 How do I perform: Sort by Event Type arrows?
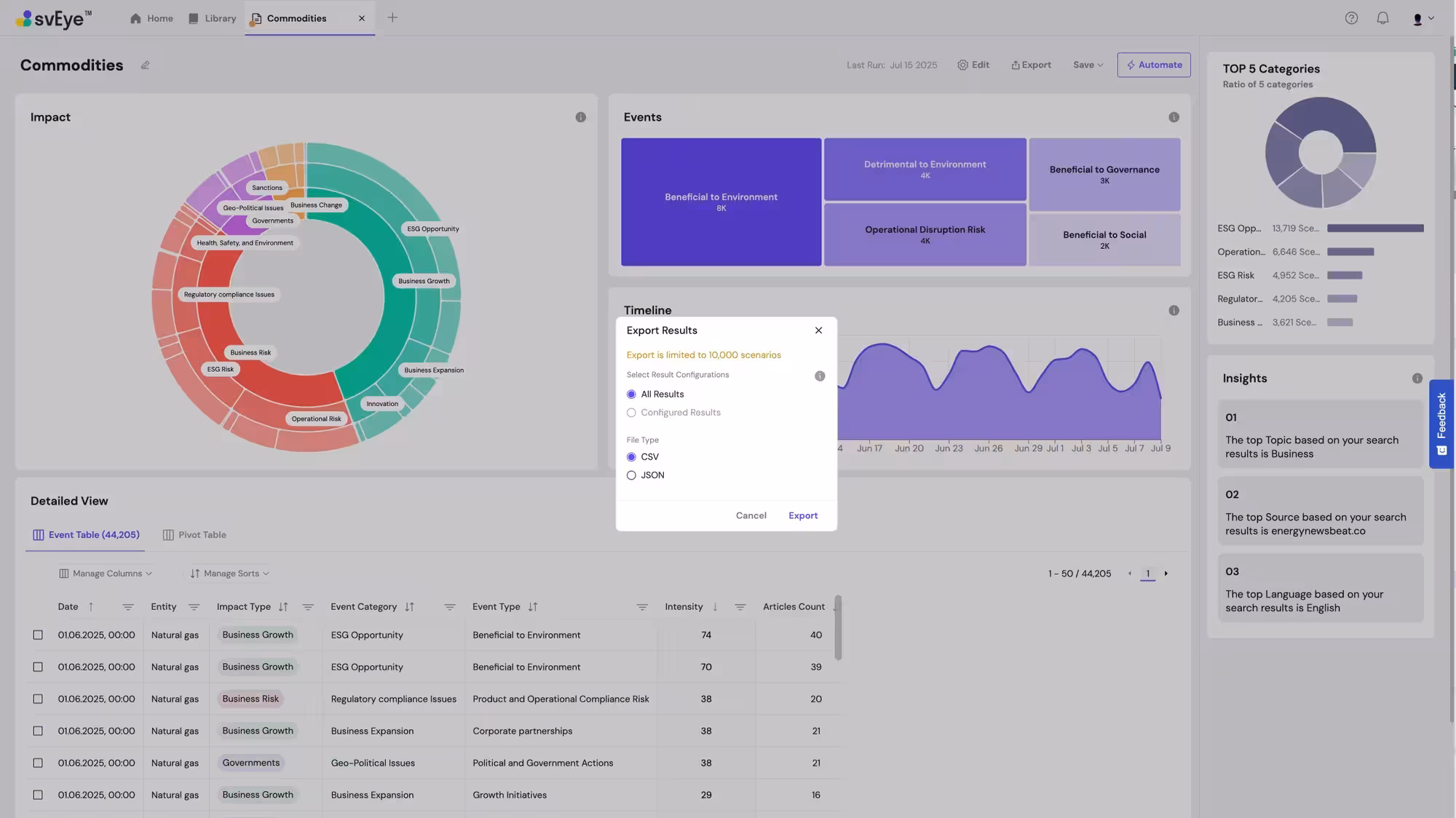(533, 607)
